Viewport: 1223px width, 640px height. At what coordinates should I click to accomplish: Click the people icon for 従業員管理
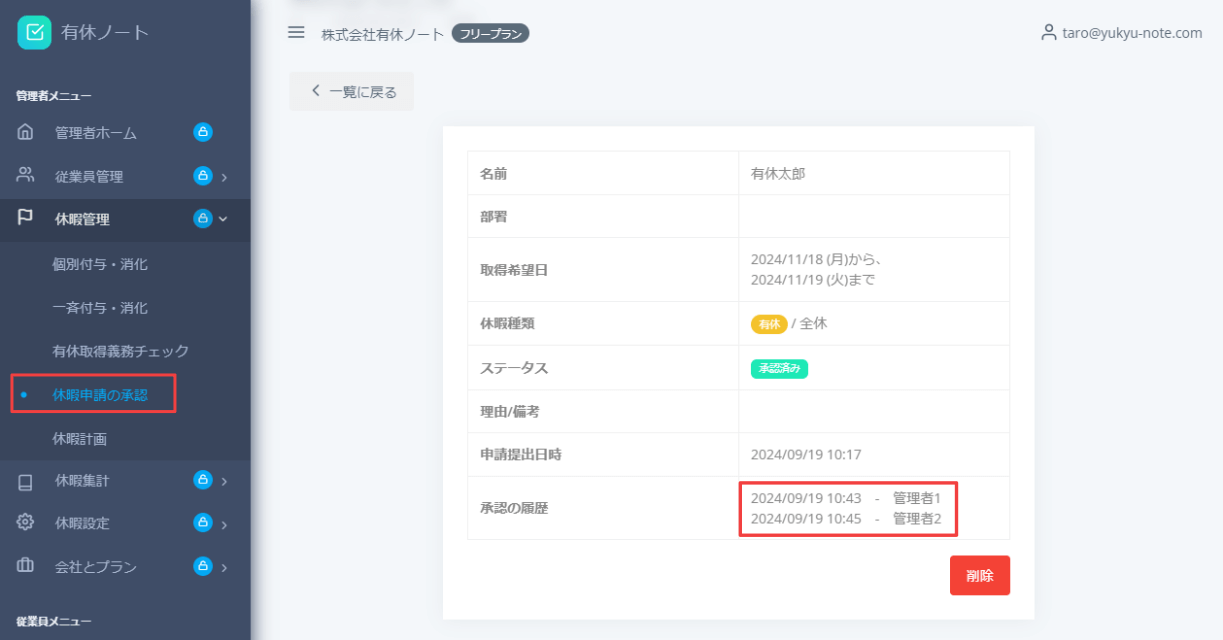(x=26, y=175)
